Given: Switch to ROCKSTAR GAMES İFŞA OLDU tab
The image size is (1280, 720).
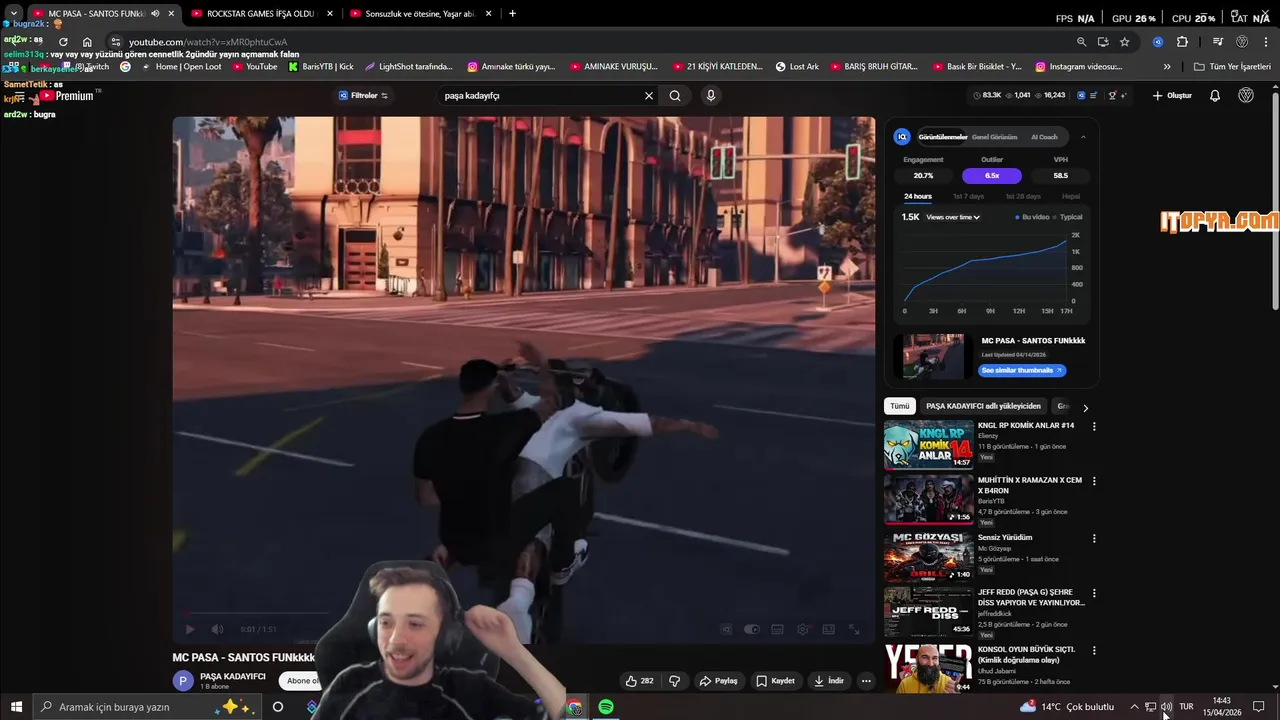Looking at the screenshot, I should pos(261,14).
